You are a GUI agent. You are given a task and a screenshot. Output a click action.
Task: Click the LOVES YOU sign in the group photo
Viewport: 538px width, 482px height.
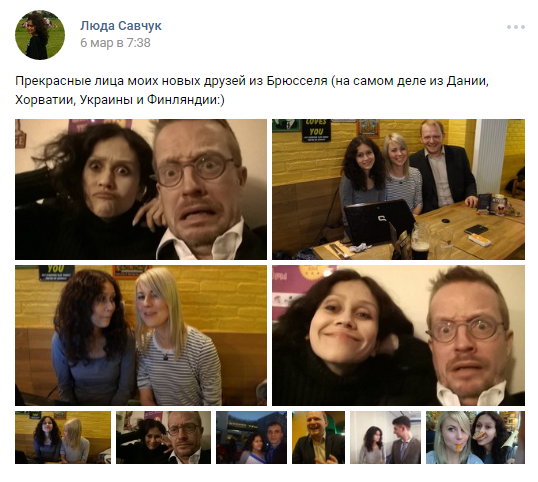316,130
